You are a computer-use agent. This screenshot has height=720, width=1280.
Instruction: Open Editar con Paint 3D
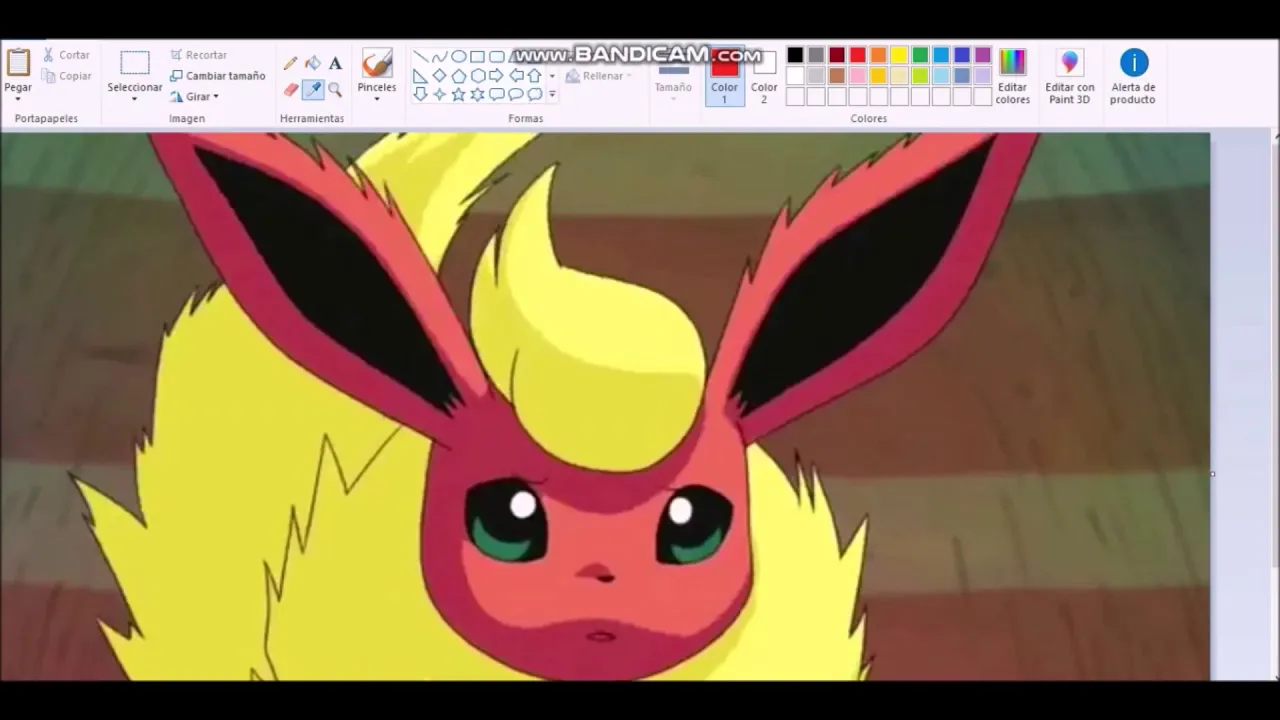1070,77
